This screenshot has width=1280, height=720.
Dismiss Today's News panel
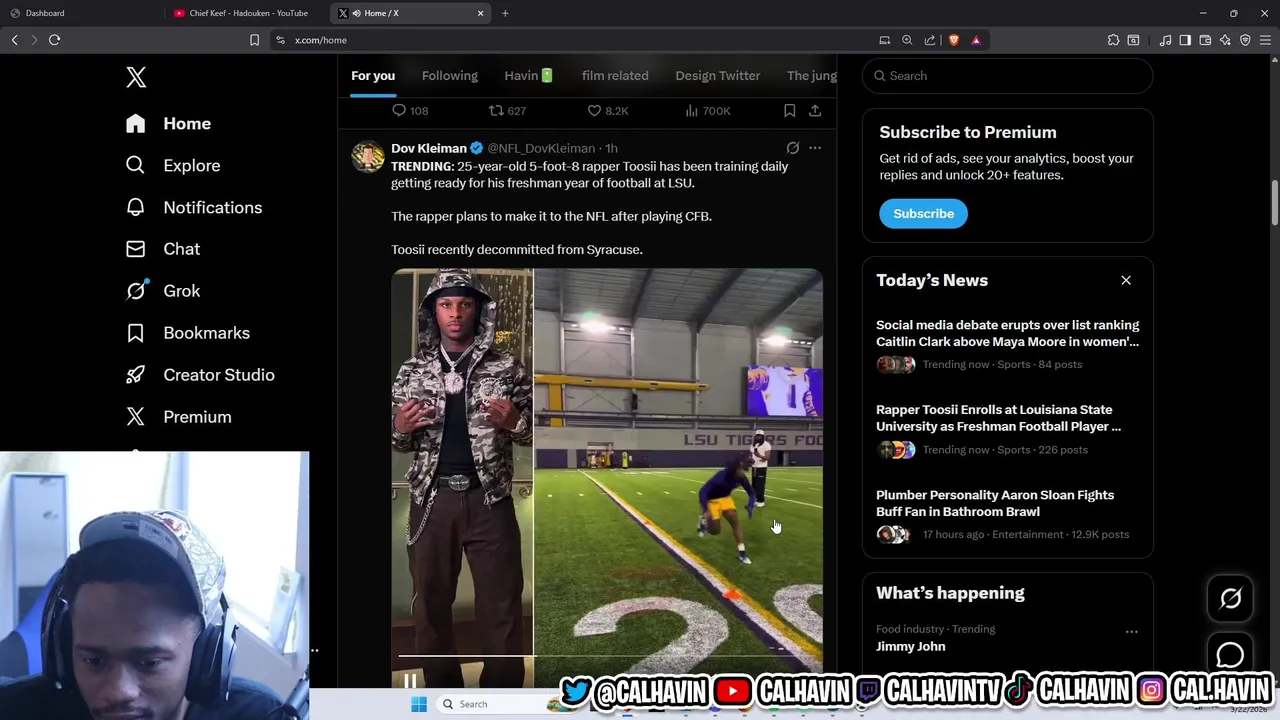click(x=1126, y=280)
